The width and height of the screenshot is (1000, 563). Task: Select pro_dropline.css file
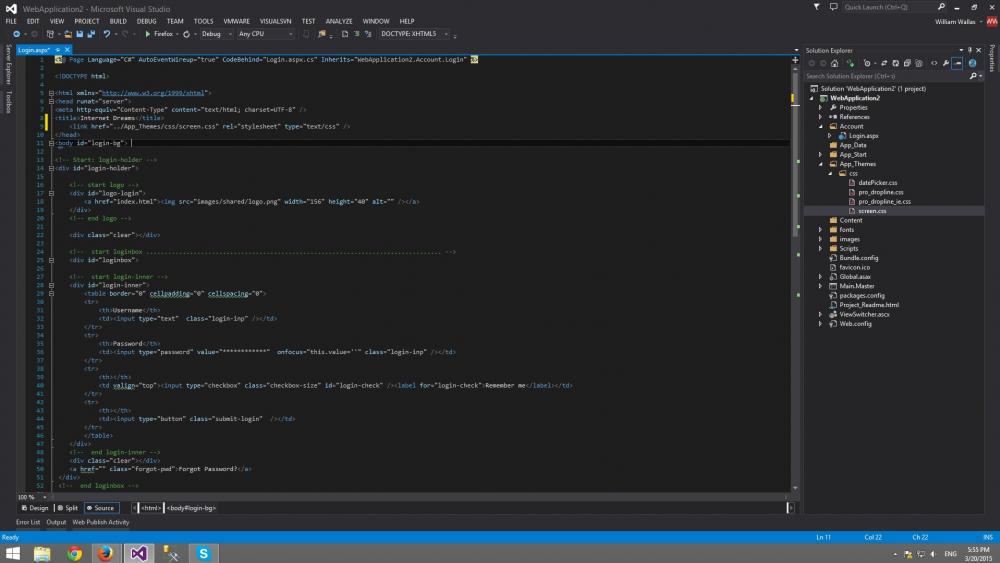881,192
